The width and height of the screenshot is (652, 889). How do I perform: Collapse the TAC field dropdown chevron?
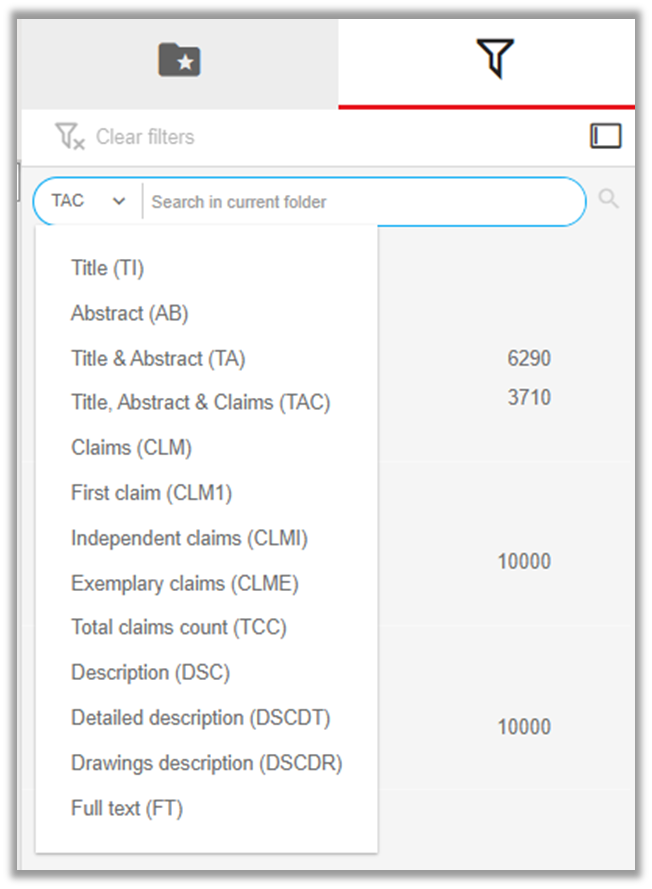click(118, 201)
